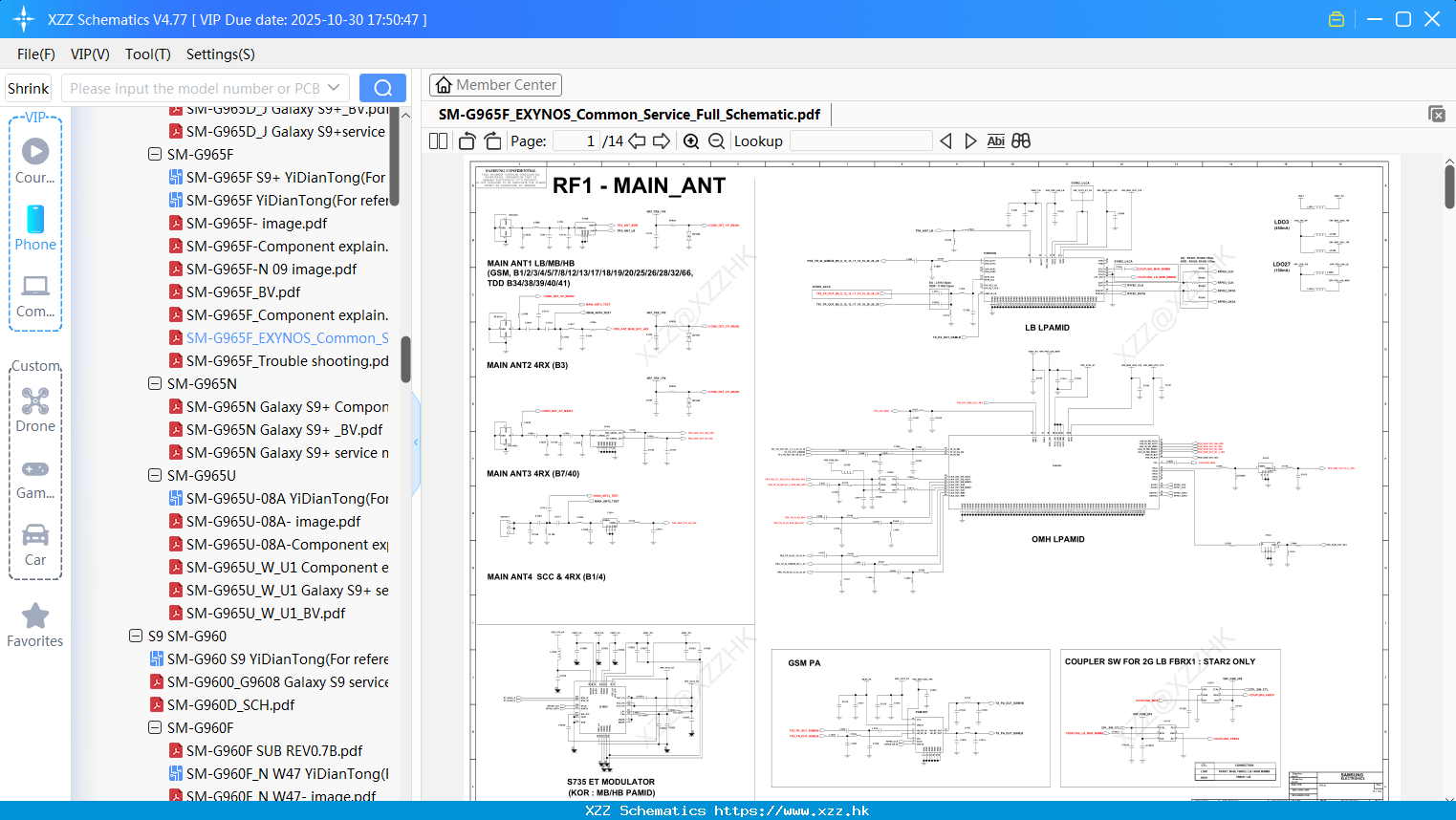1456x820 pixels.
Task: Open Member Center home button
Action: [495, 85]
